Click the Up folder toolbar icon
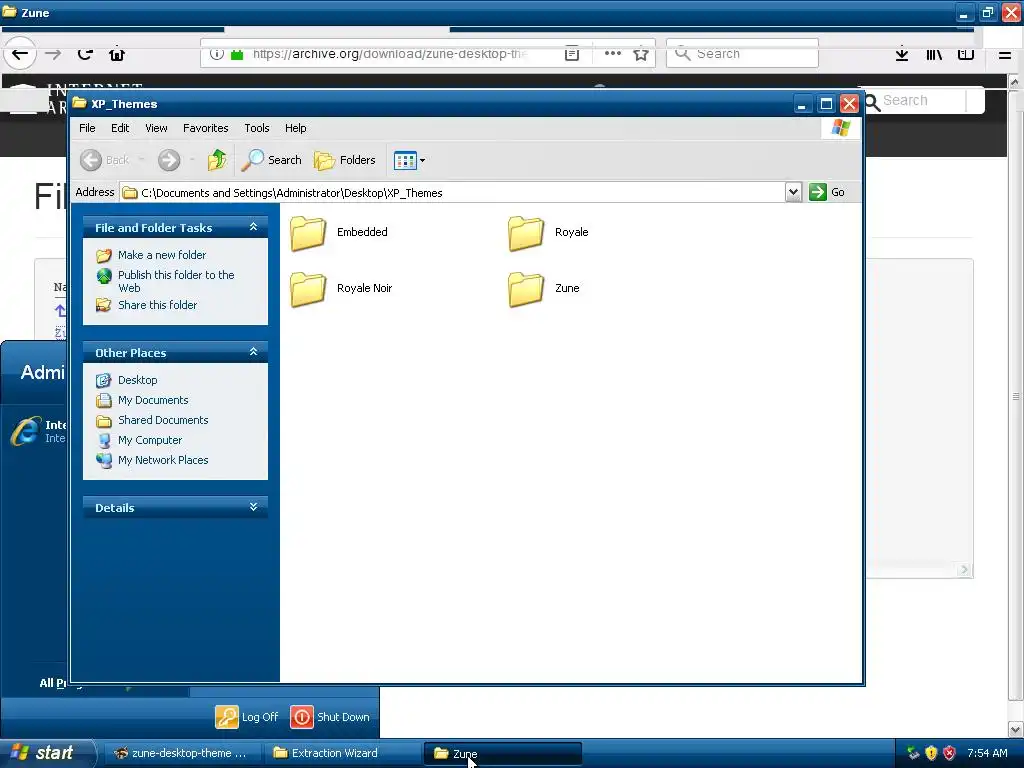This screenshot has height=768, width=1024. point(217,160)
